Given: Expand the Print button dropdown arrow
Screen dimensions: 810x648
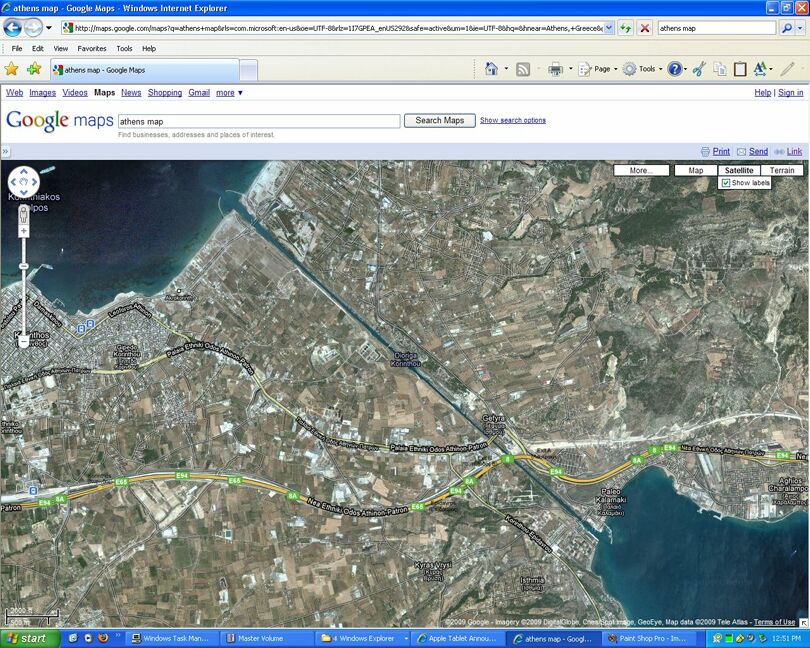Looking at the screenshot, I should pyautogui.click(x=570, y=69).
